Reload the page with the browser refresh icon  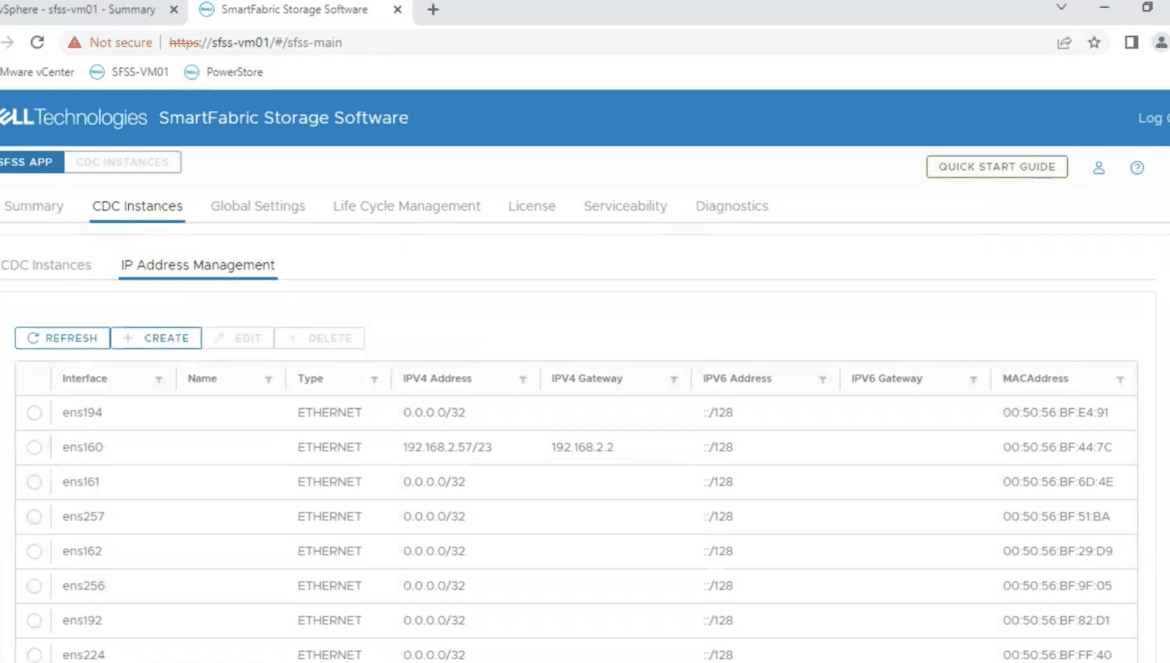pyautogui.click(x=37, y=43)
